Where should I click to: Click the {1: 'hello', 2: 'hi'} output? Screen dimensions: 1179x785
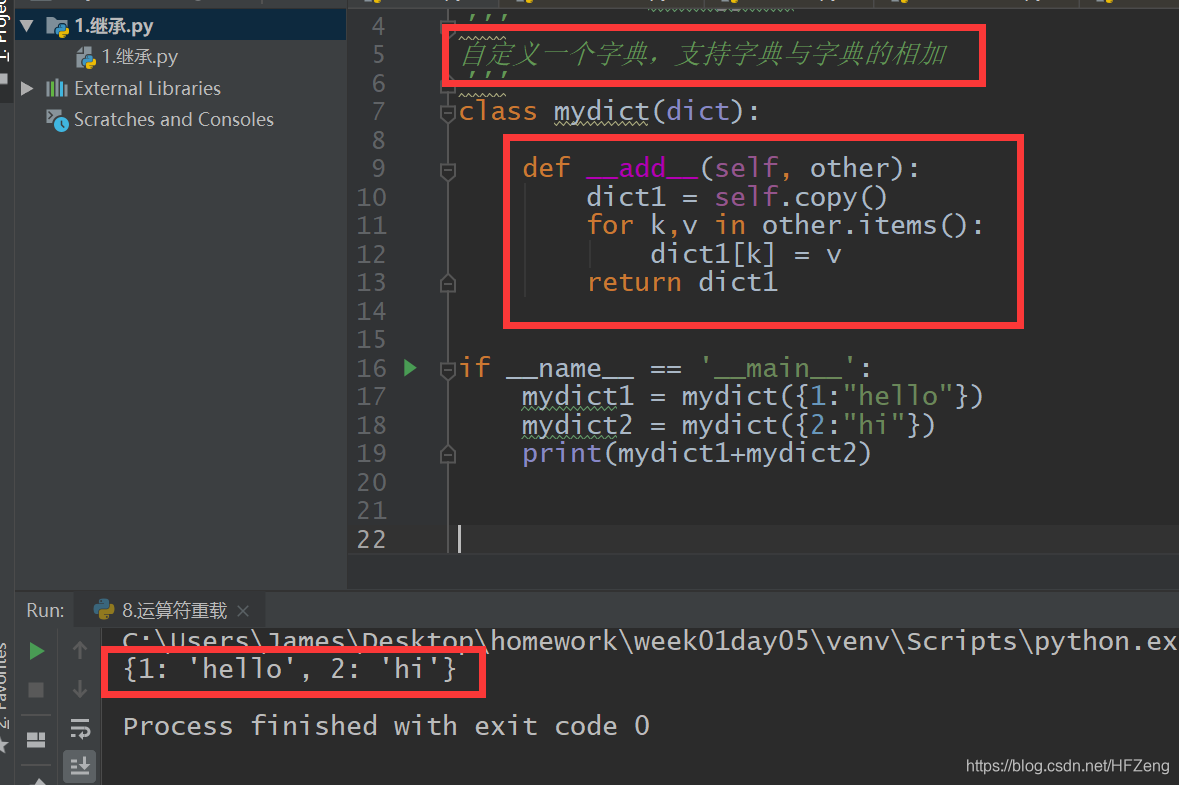pyautogui.click(x=290, y=669)
